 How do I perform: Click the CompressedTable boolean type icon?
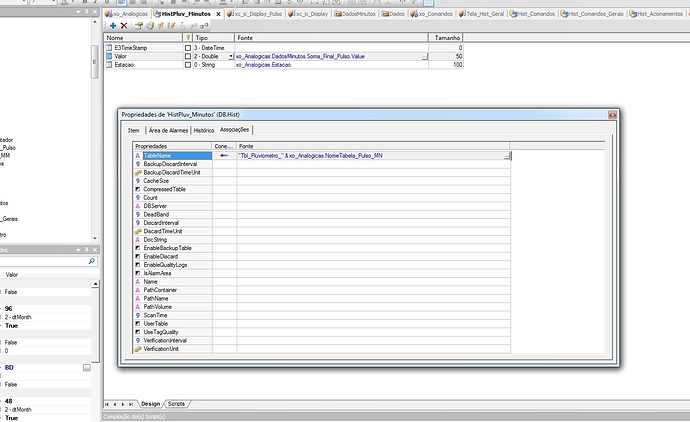[x=137, y=189]
